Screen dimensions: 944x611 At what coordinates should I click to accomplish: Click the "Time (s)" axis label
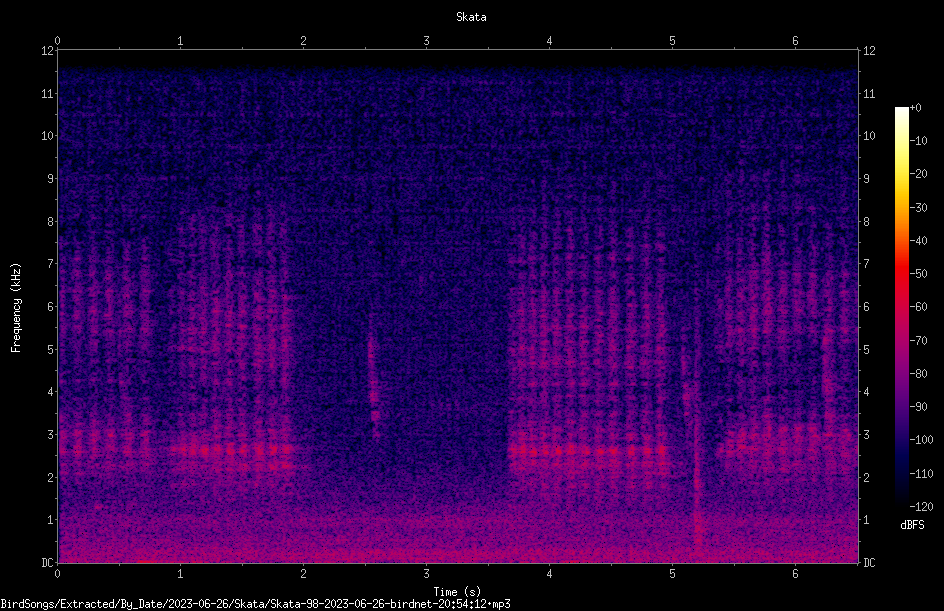(457, 592)
